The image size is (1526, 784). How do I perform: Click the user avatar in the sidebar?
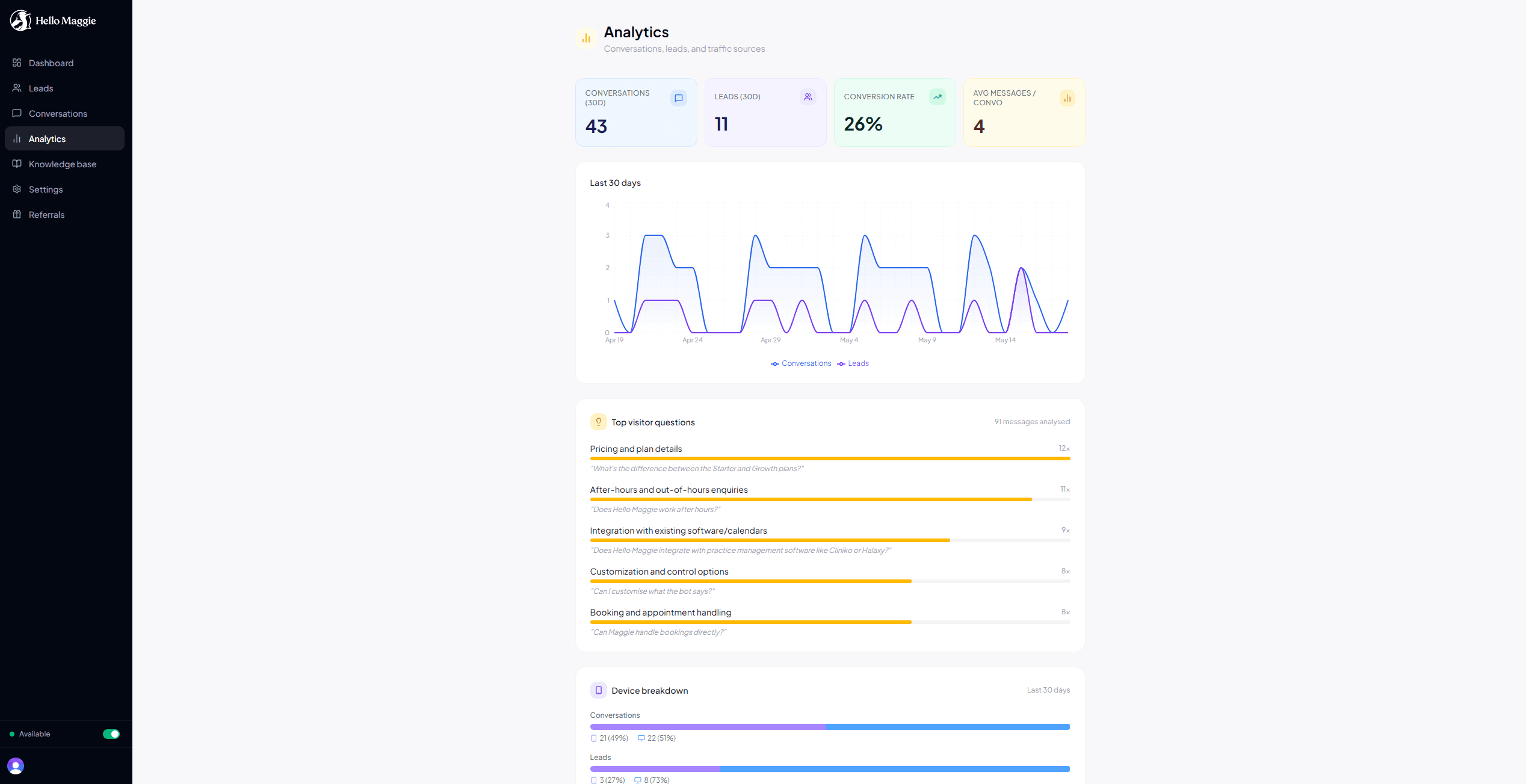click(16, 766)
